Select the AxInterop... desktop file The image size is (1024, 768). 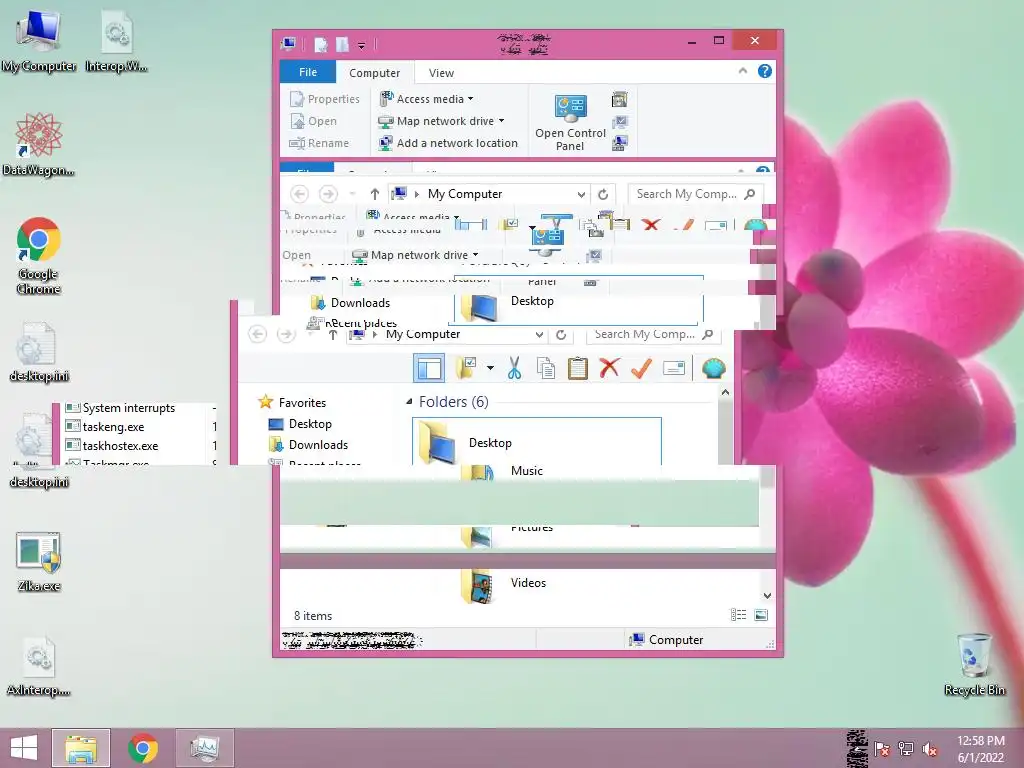pyautogui.click(x=39, y=666)
